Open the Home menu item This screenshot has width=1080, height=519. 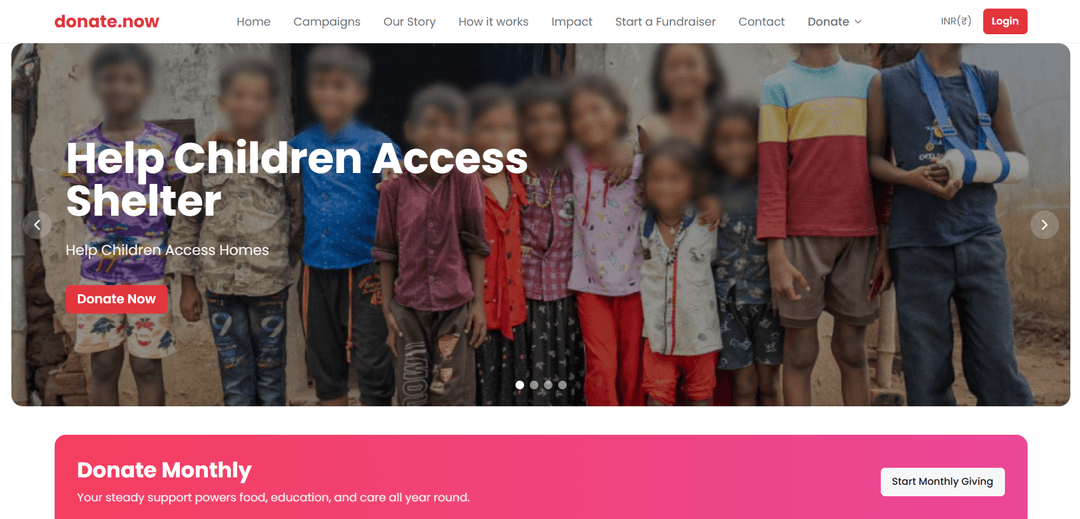click(253, 21)
